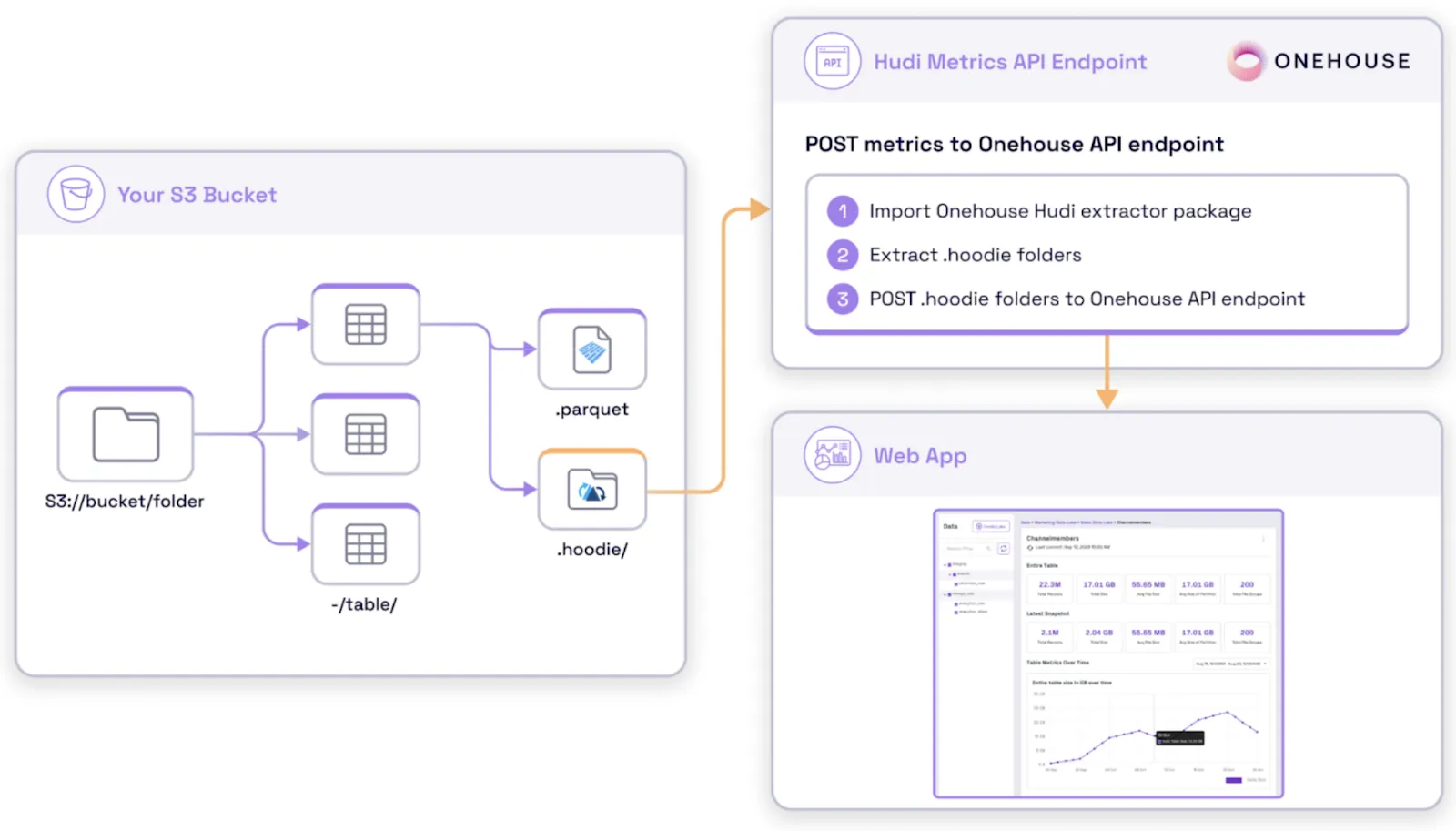
Task: Click the Sales Data Lake breadcrumb
Action: [x=1097, y=522]
